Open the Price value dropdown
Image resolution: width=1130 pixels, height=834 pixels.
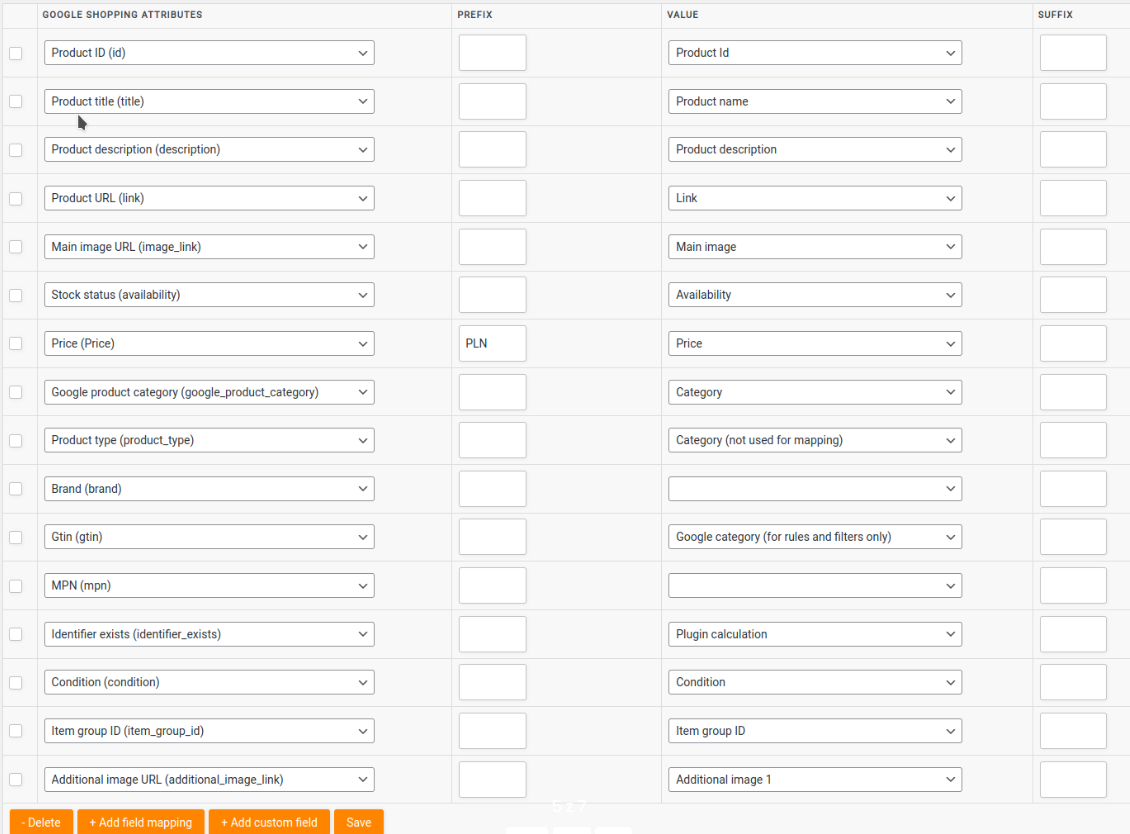pyautogui.click(x=815, y=343)
